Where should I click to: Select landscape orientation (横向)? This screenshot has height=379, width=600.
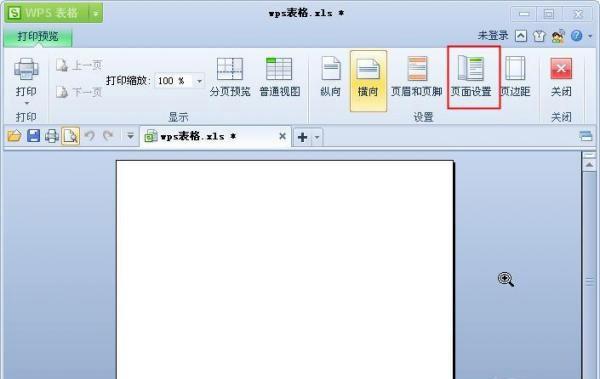(368, 81)
